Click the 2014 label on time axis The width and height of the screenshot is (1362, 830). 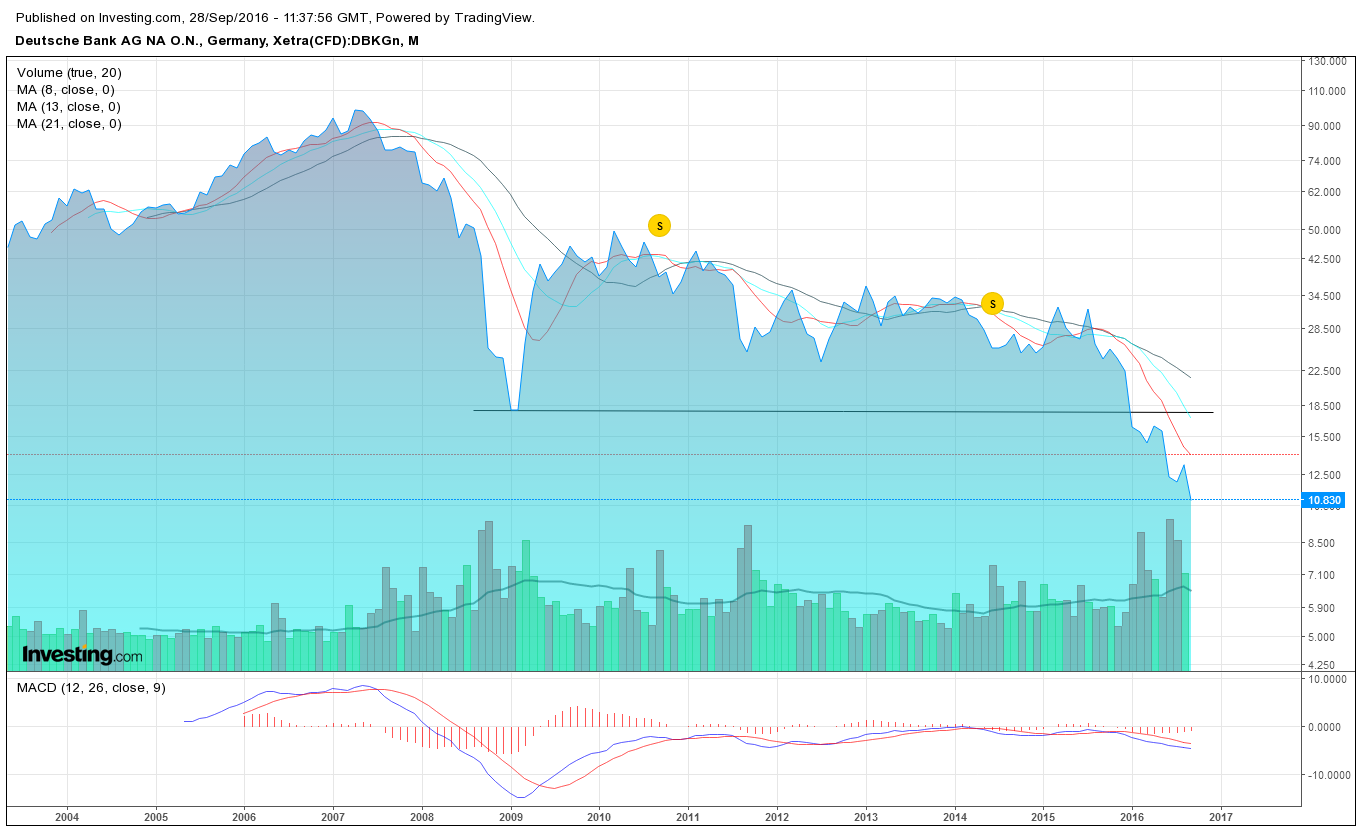click(x=955, y=818)
